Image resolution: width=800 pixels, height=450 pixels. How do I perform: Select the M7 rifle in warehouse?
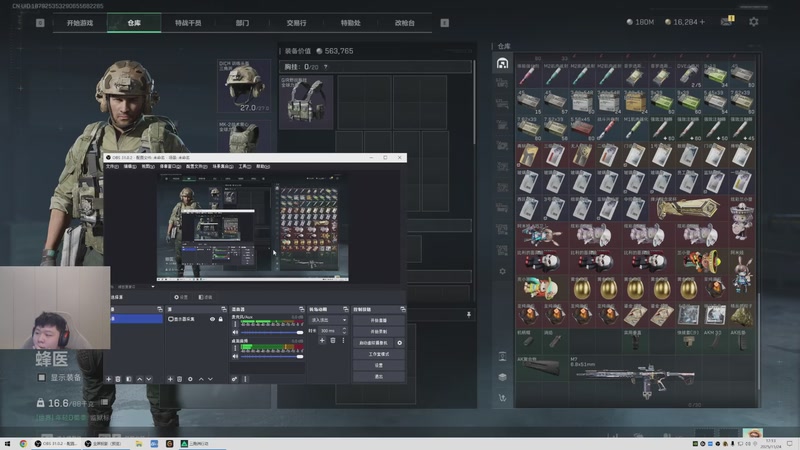635,381
